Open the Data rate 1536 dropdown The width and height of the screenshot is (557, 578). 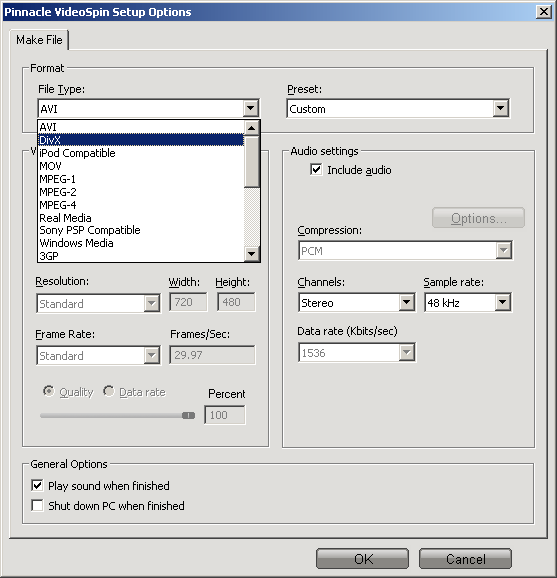[x=357, y=353]
